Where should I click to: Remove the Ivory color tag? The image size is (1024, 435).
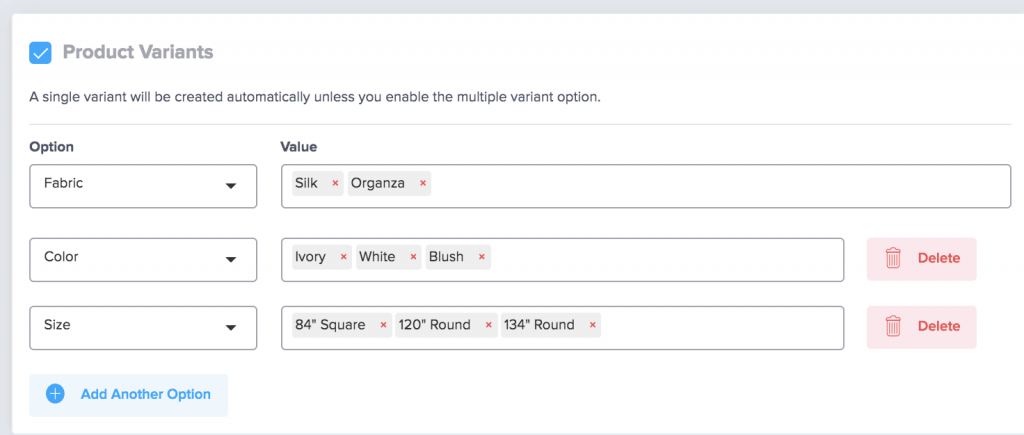(x=344, y=257)
